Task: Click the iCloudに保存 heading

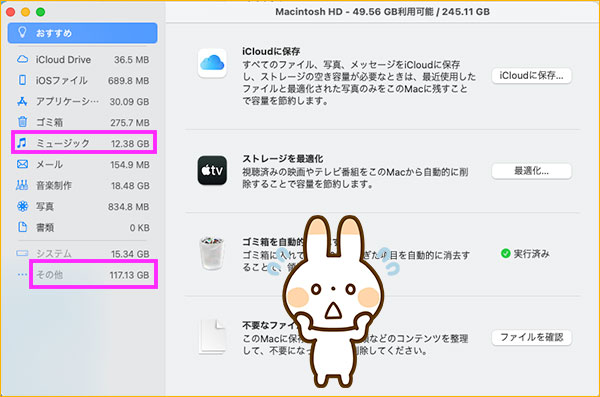Action: 271,51
